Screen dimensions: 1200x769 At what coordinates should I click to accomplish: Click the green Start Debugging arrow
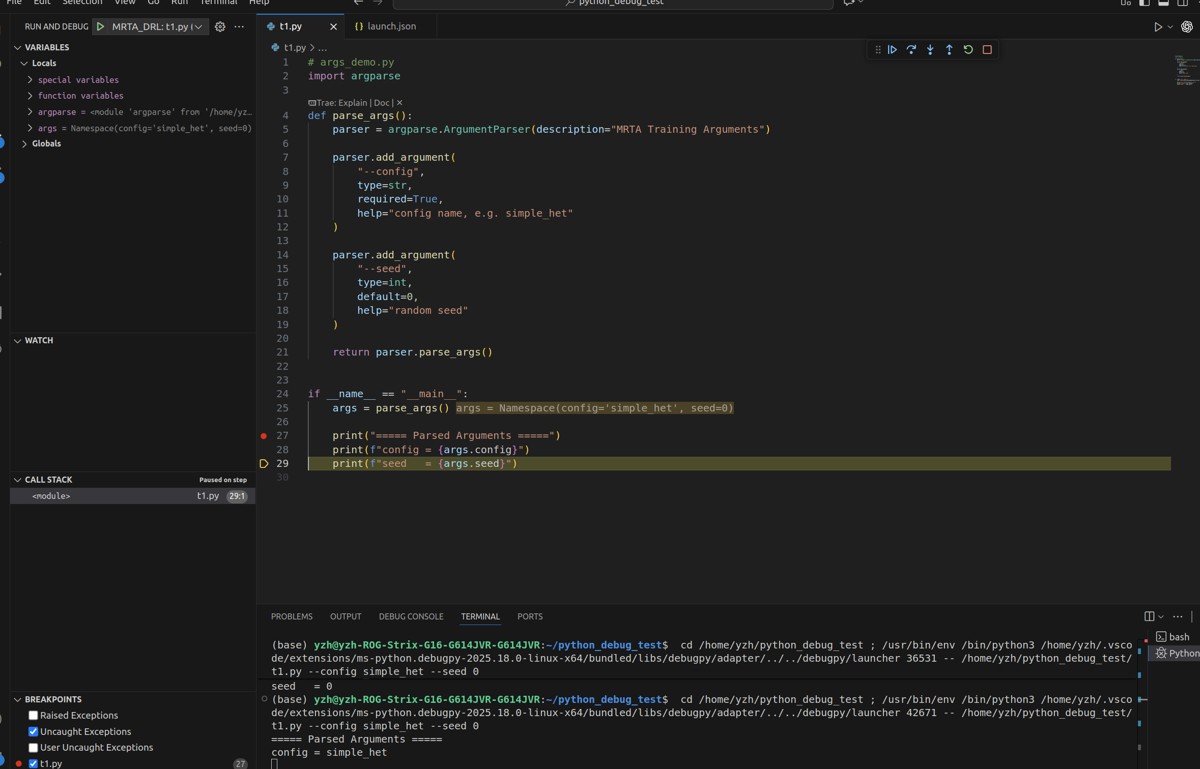tap(100, 27)
